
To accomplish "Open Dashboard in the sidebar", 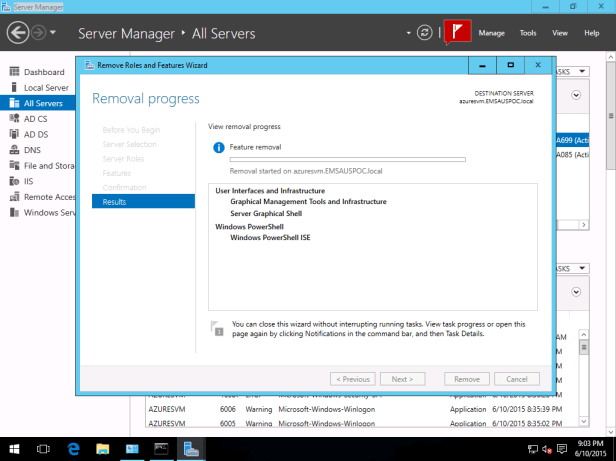I will coord(43,72).
